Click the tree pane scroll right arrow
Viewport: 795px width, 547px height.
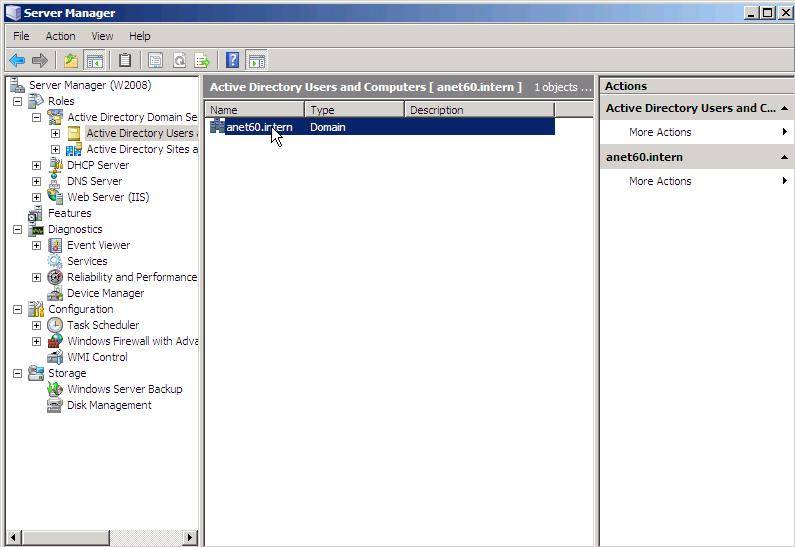(x=190, y=537)
